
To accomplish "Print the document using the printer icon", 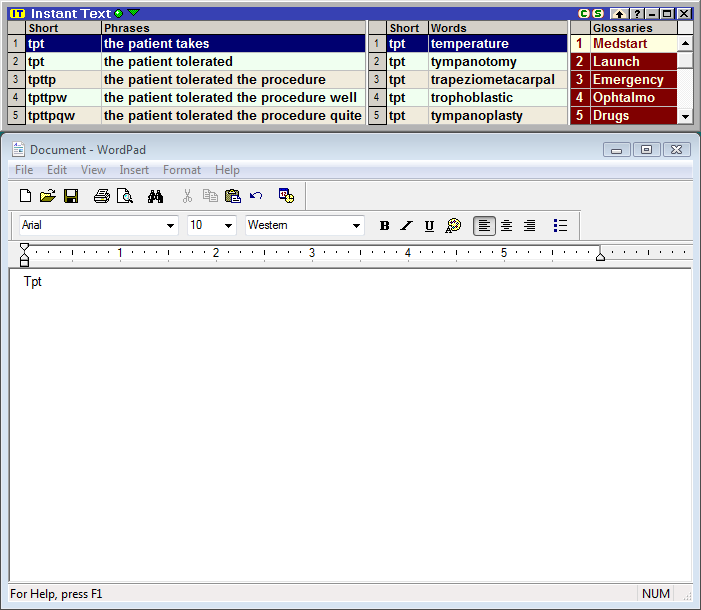I will 101,196.
